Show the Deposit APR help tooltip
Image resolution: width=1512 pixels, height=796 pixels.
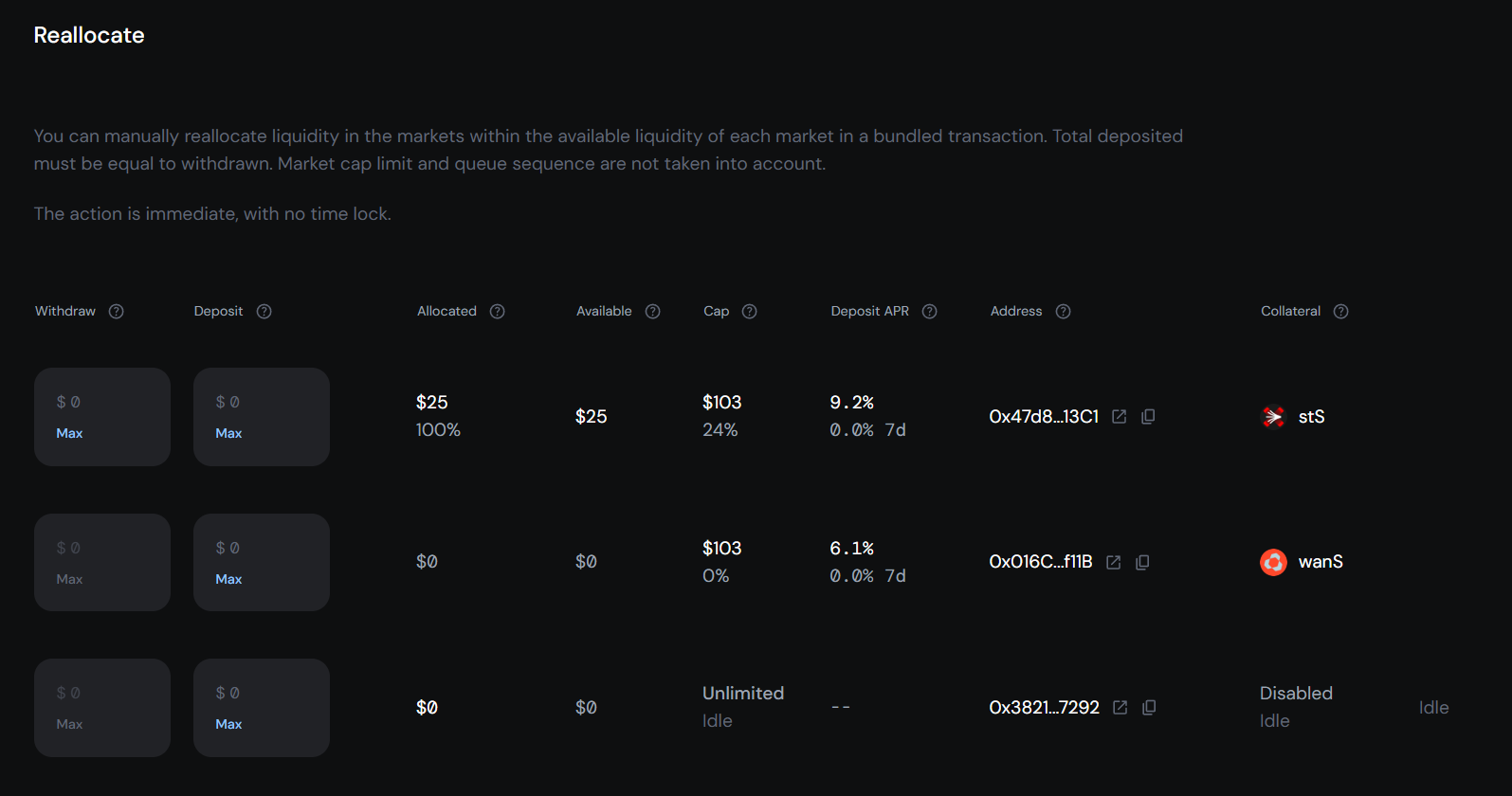click(x=929, y=311)
